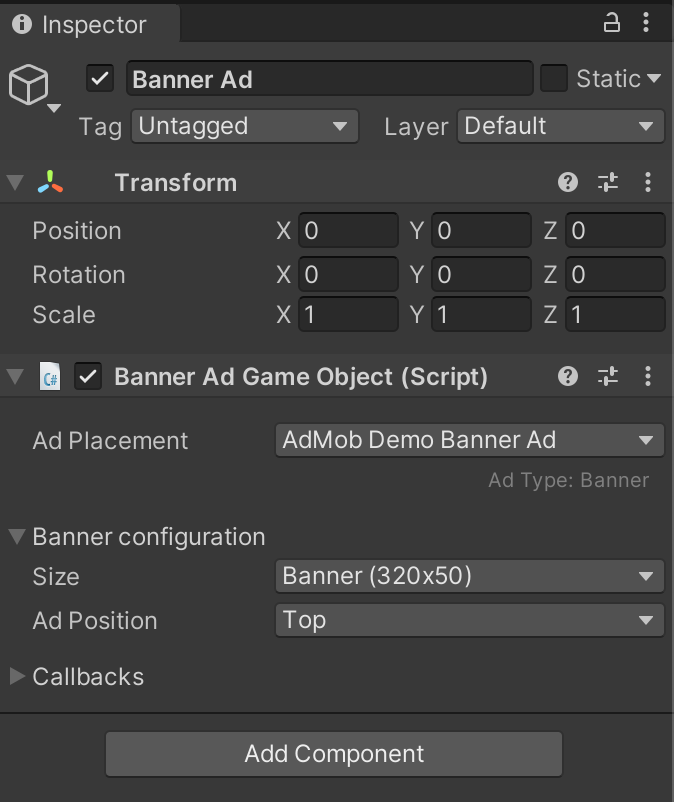
Task: Enable the Static checkbox
Action: [x=553, y=78]
